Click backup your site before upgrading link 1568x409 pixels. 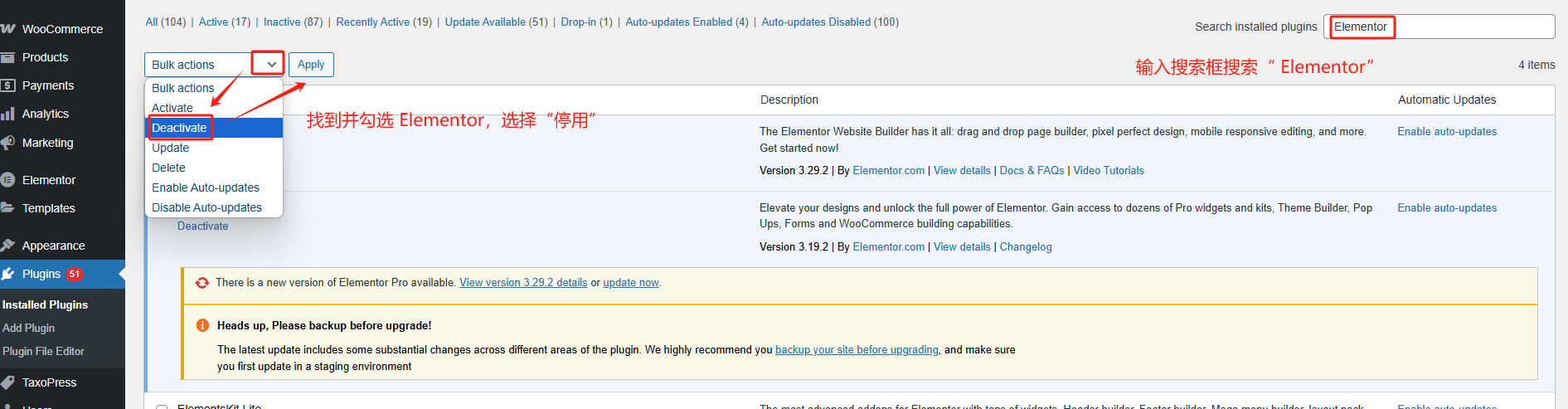click(857, 349)
